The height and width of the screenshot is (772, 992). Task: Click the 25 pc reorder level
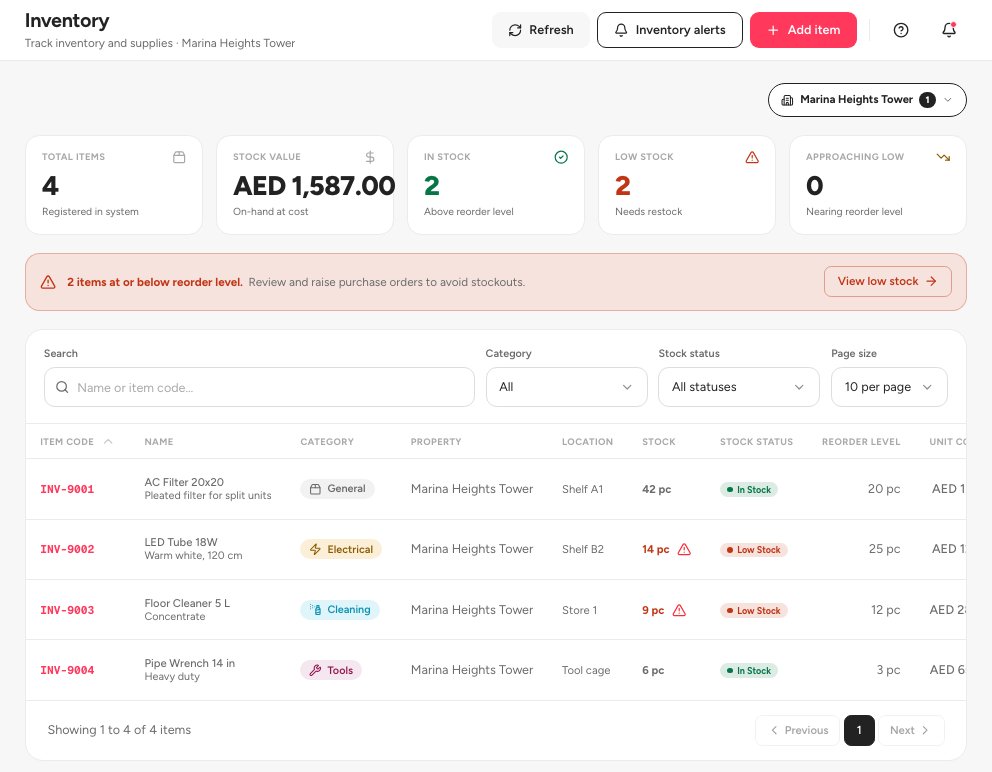tap(884, 549)
